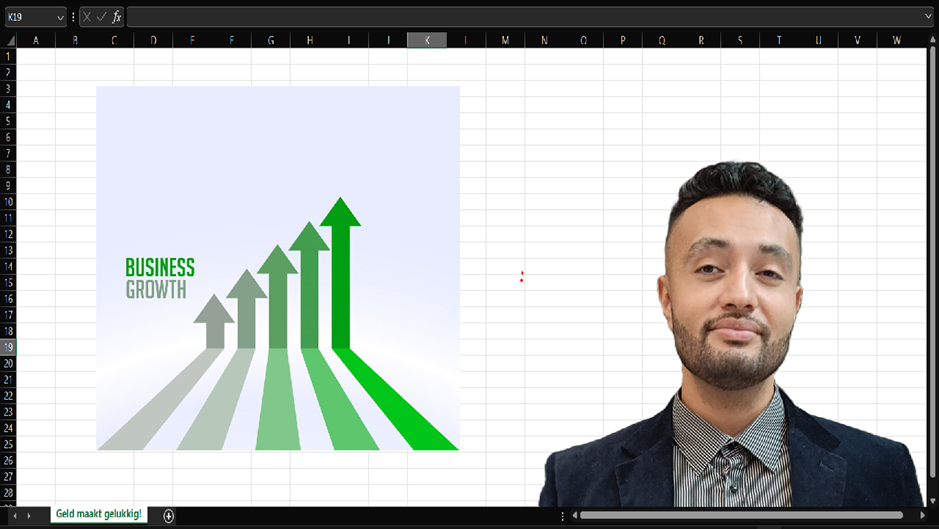The image size is (939, 529).
Task: Click the Enter checkmark in formula bar
Action: [101, 17]
